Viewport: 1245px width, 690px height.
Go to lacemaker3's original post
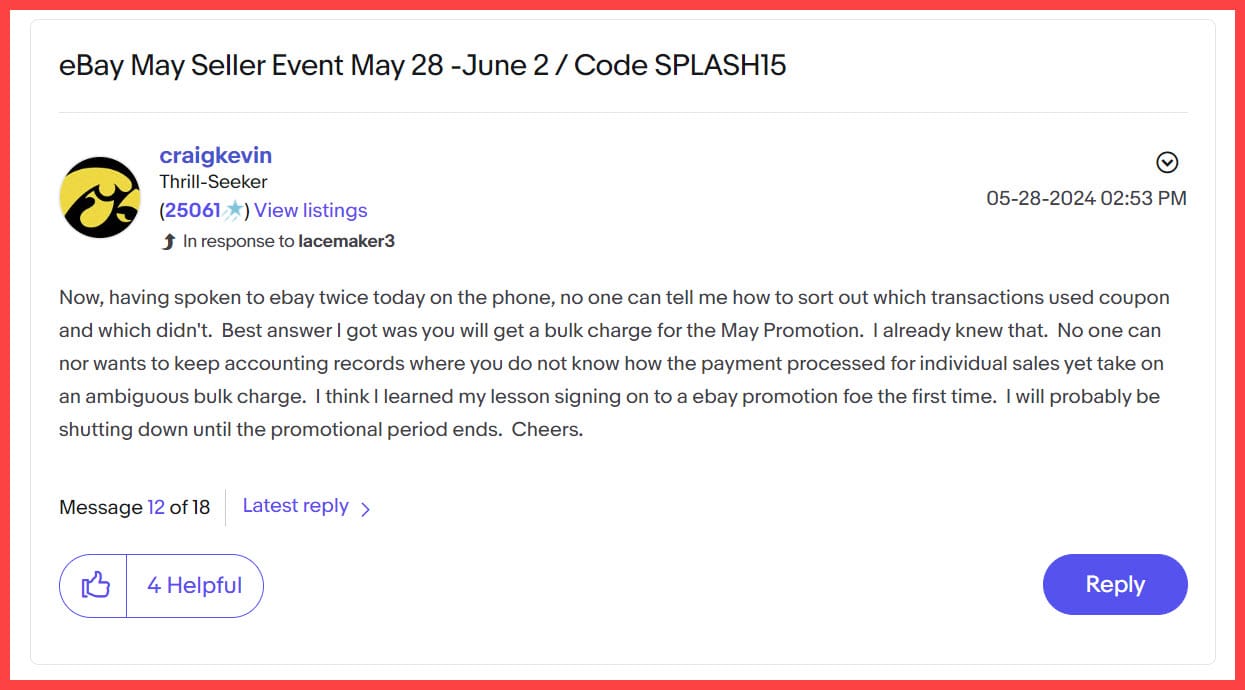pos(346,241)
